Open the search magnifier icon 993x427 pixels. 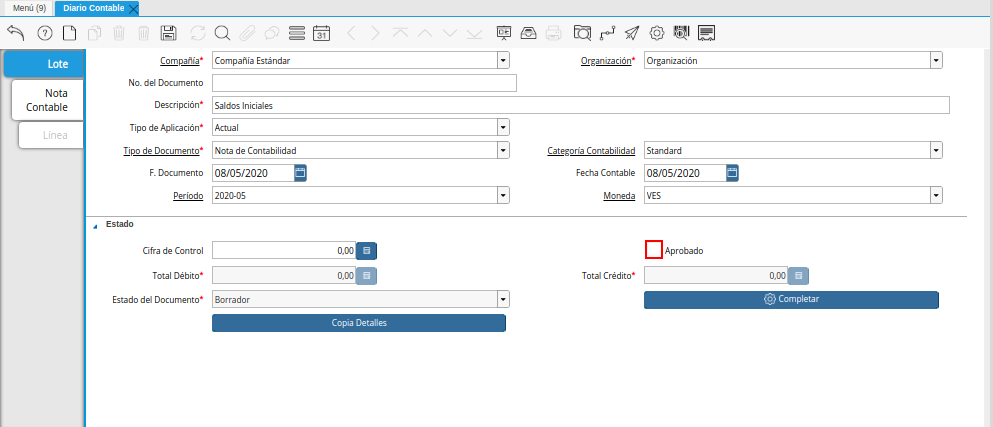pyautogui.click(x=222, y=33)
